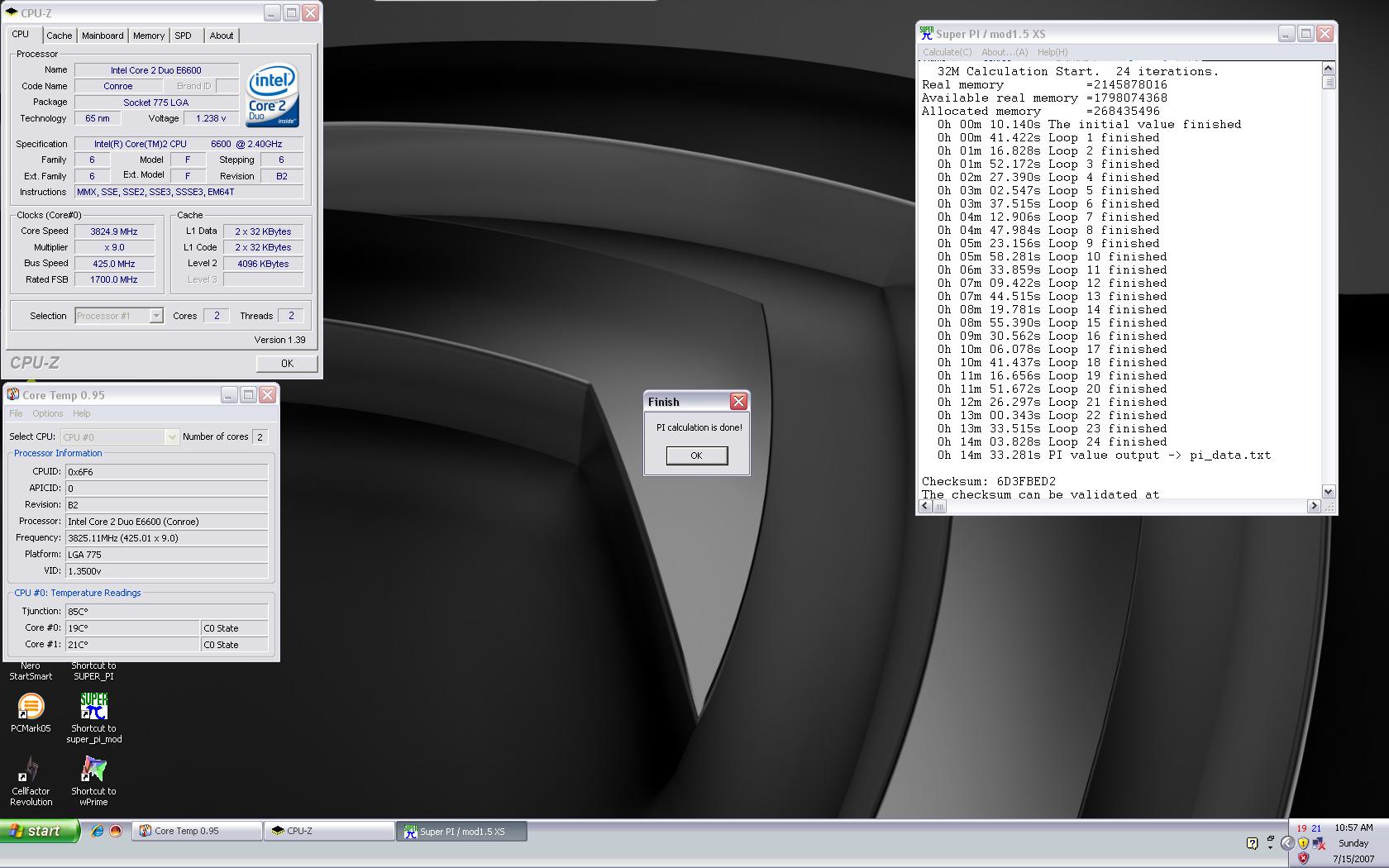Viewport: 1389px width, 868px height.
Task: Click the disconnected network tray icon
Action: [1319, 843]
